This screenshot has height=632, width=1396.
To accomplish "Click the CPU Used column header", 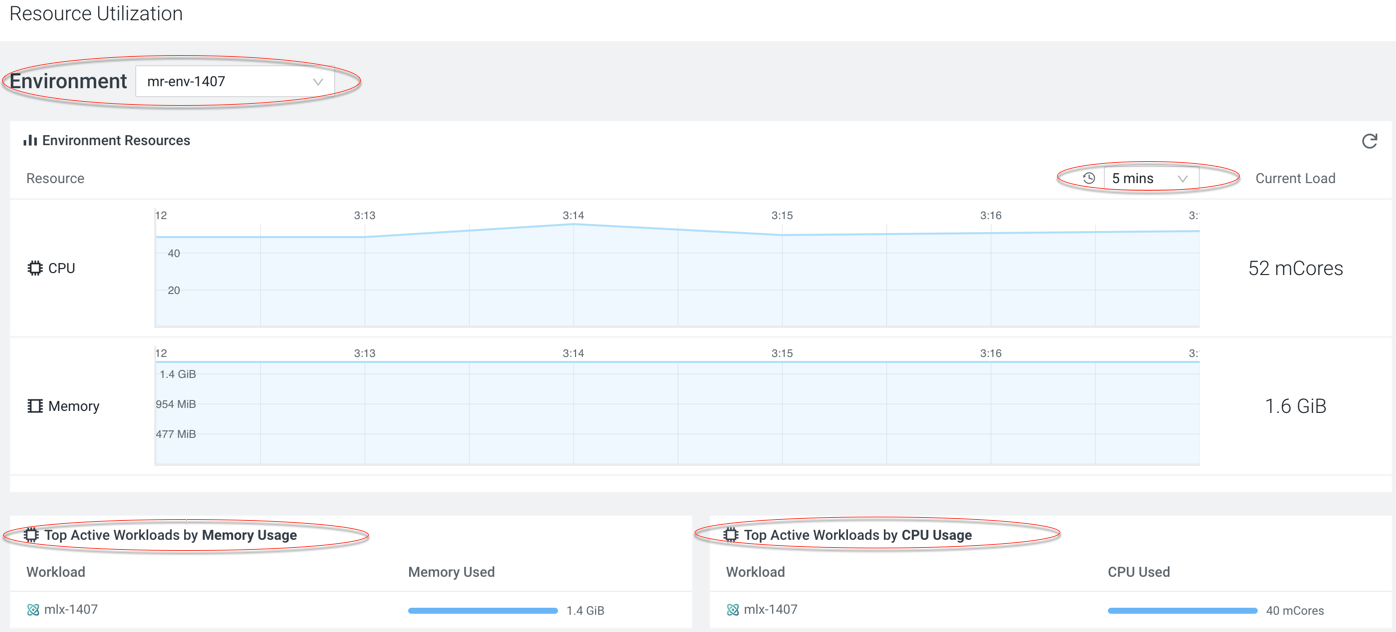I will [x=1138, y=572].
